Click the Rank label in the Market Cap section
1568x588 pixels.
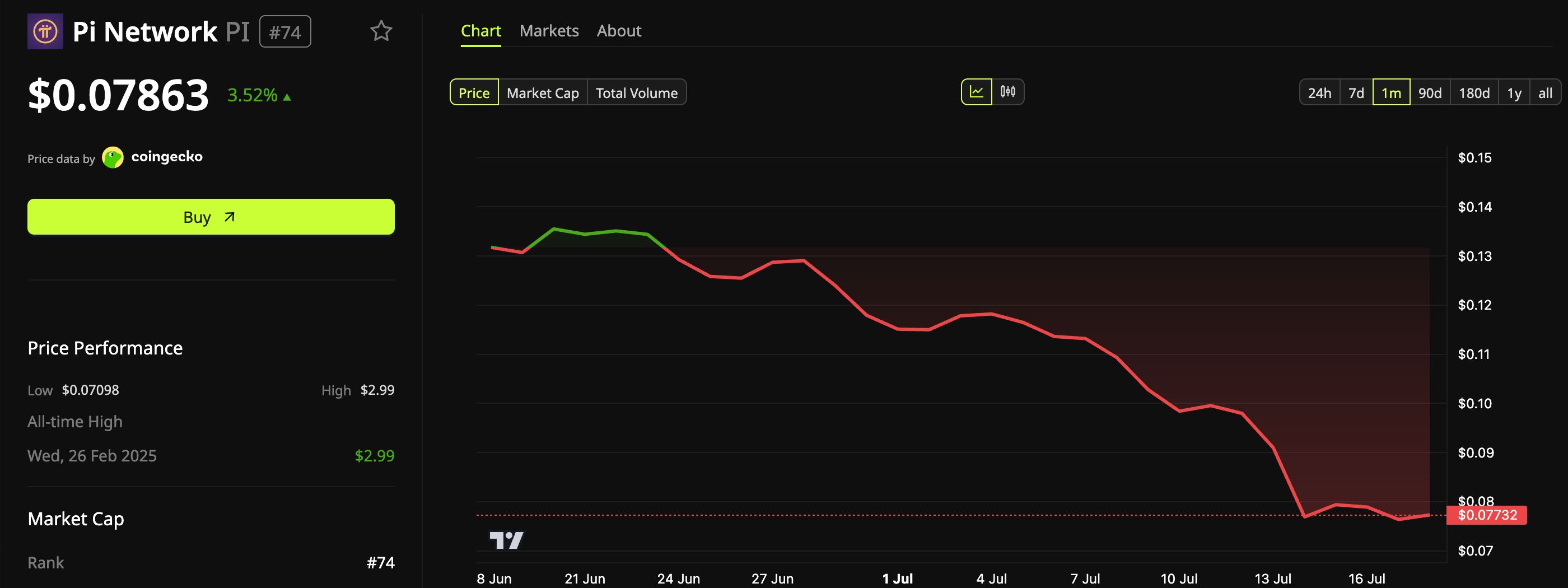pyautogui.click(x=46, y=563)
